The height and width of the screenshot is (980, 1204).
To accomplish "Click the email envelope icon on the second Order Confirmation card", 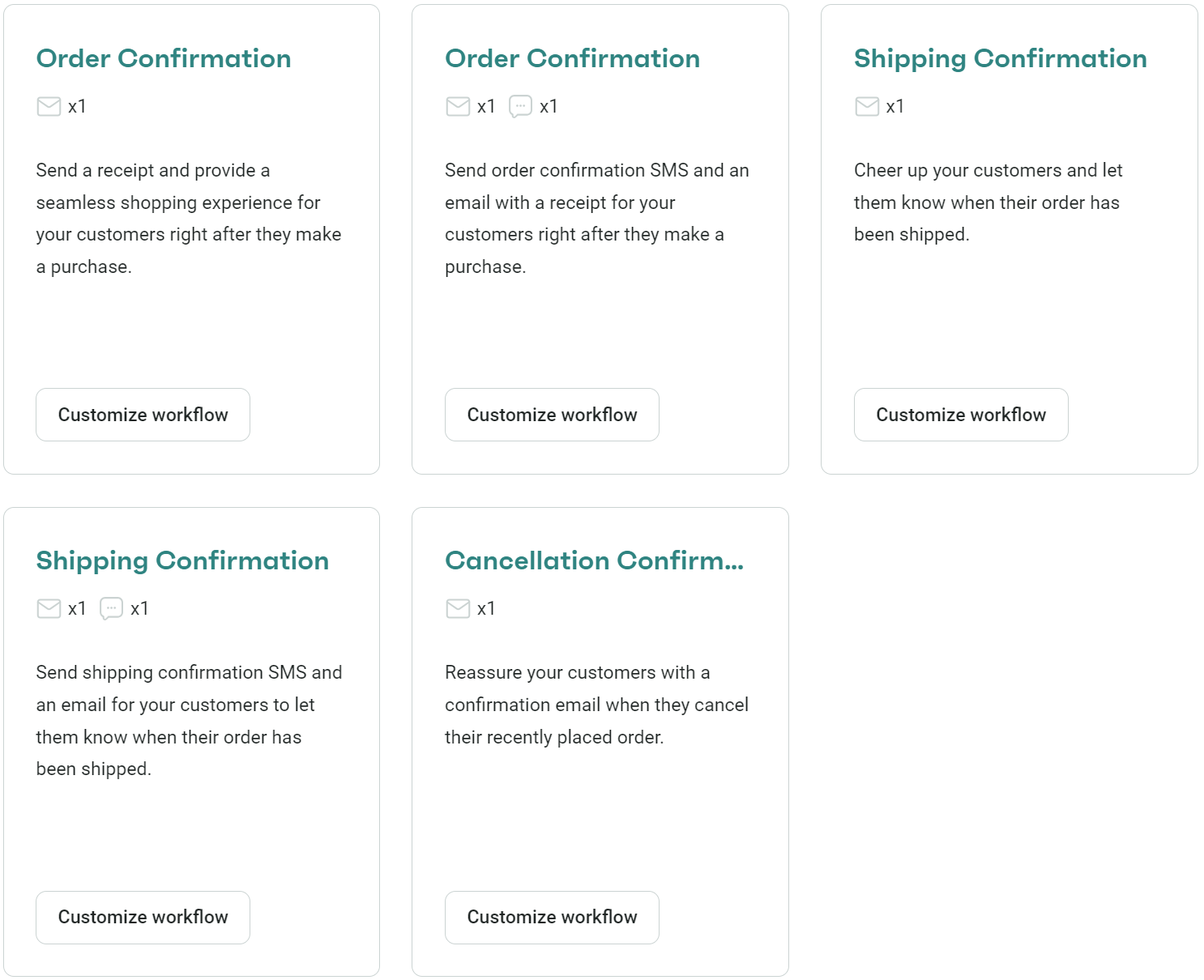I will pyautogui.click(x=458, y=106).
